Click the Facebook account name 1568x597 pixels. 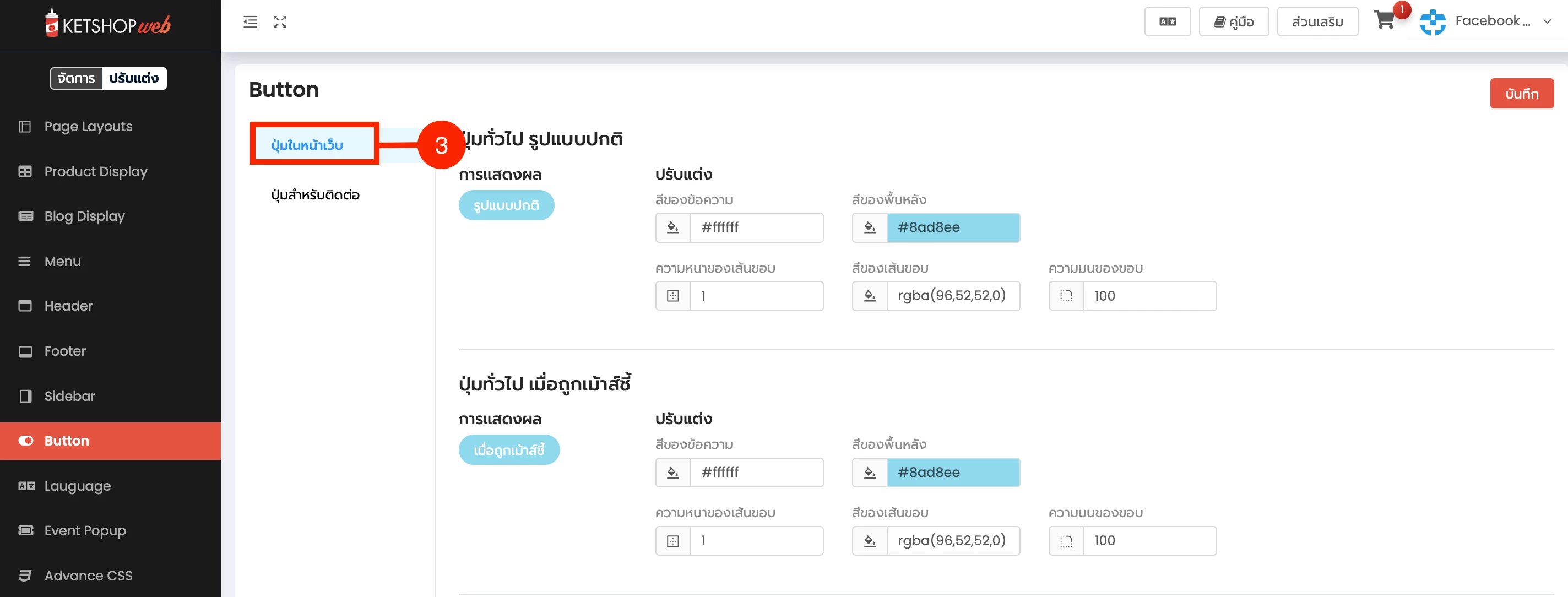tap(1492, 21)
